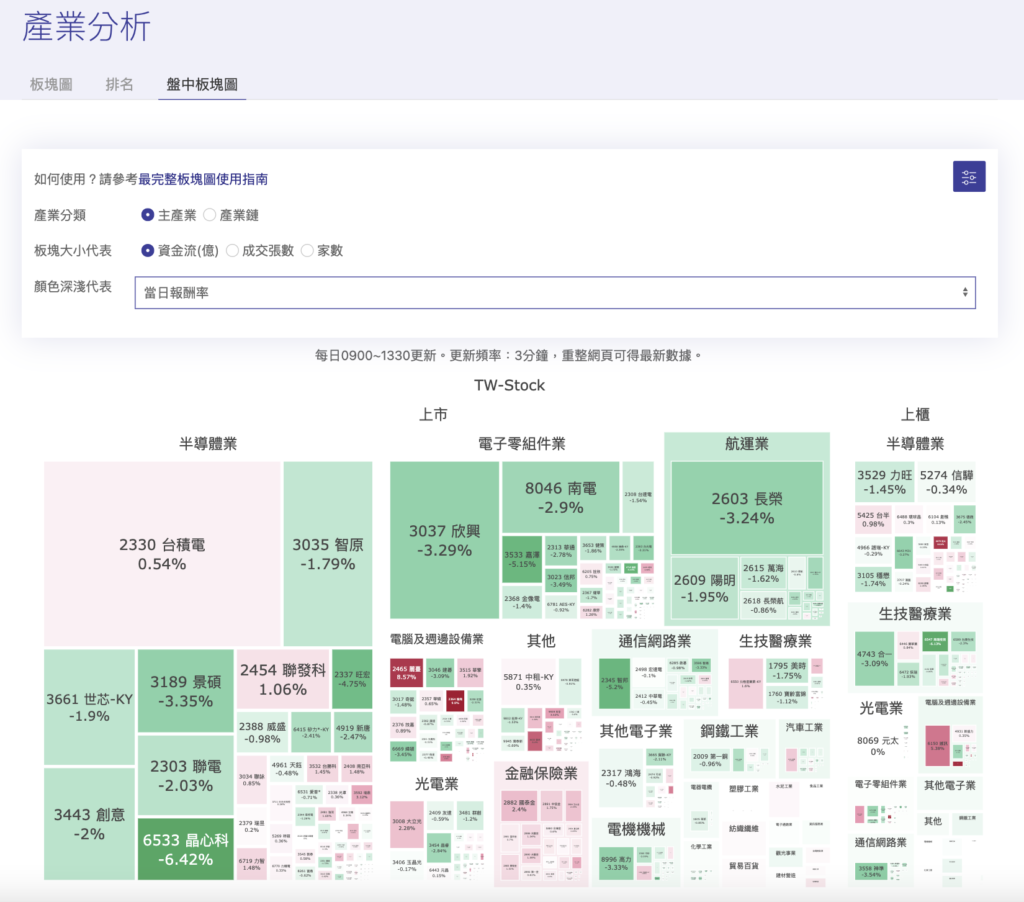Switch to the 排名 tab
Viewport: 1024px width, 902px height.
tap(120, 84)
